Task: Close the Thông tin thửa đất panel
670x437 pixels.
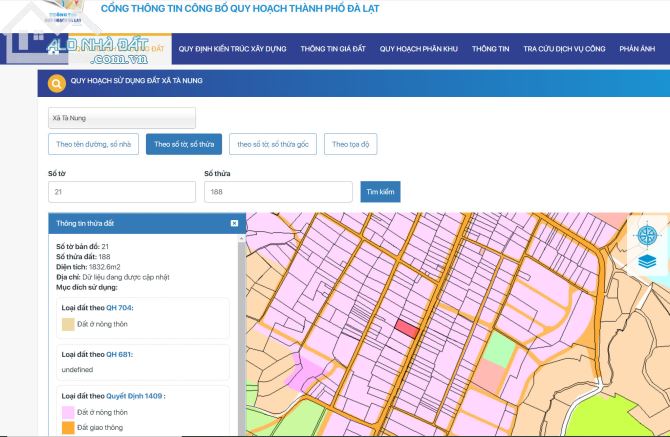Action: point(234,223)
